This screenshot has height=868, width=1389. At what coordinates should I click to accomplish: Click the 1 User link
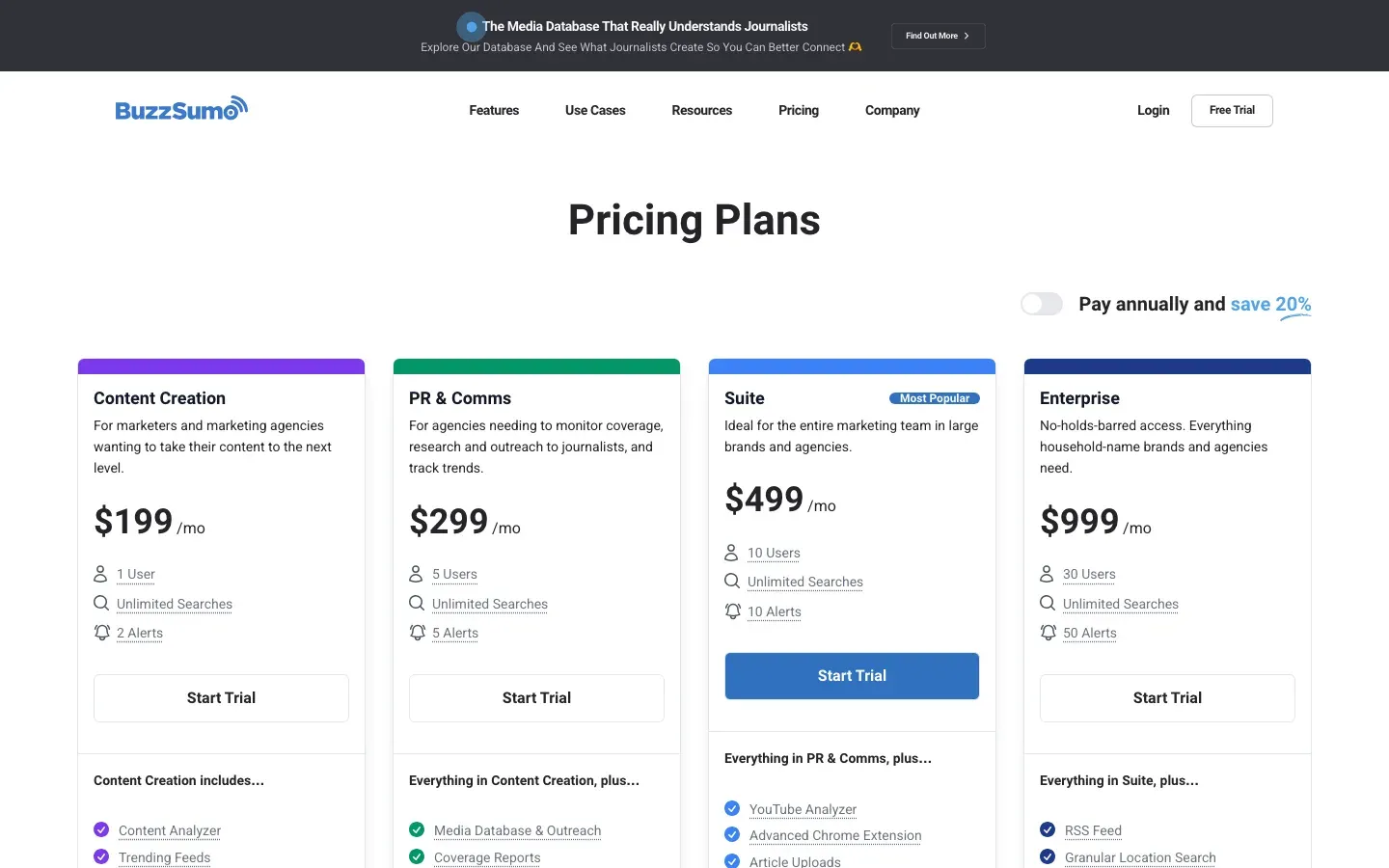tap(136, 574)
